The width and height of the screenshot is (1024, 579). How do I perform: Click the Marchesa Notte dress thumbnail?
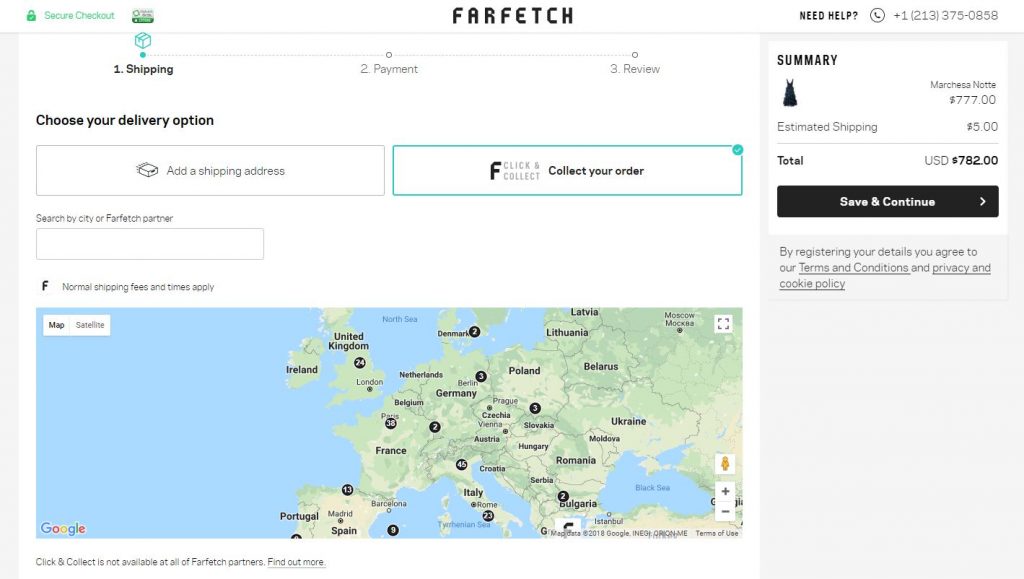pos(790,93)
